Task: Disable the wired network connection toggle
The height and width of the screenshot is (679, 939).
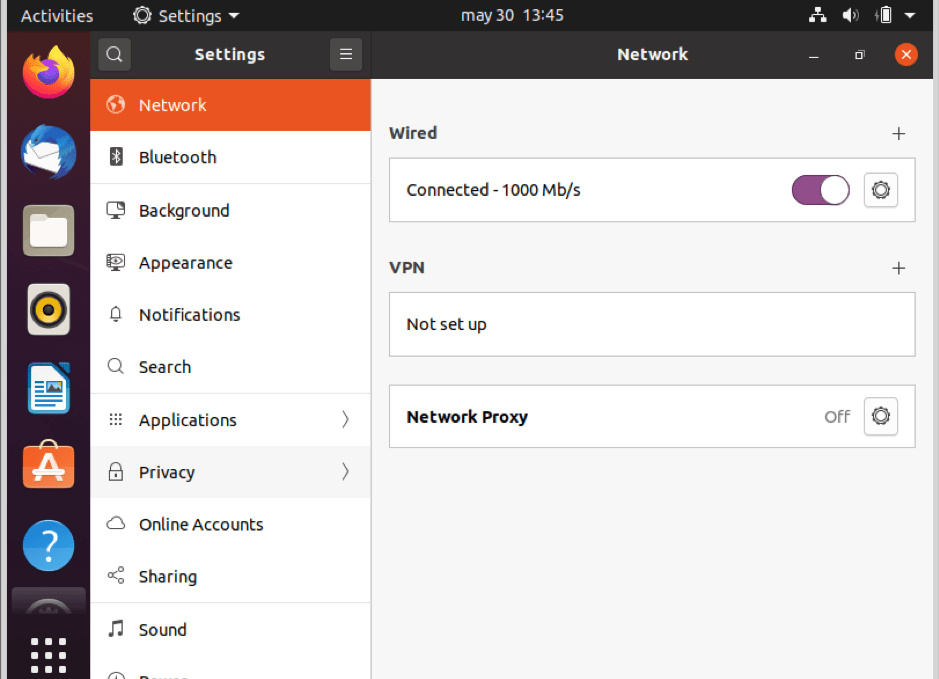Action: (x=820, y=190)
